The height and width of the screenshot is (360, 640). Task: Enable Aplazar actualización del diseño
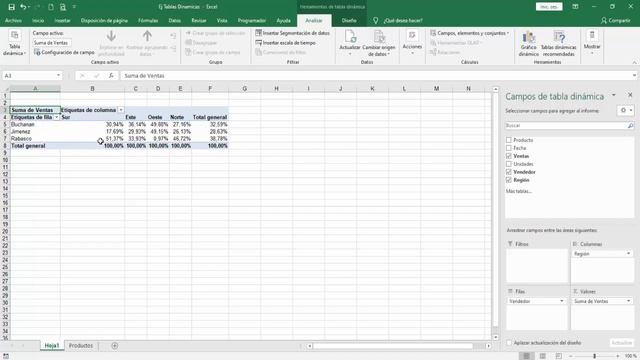pyautogui.click(x=509, y=343)
